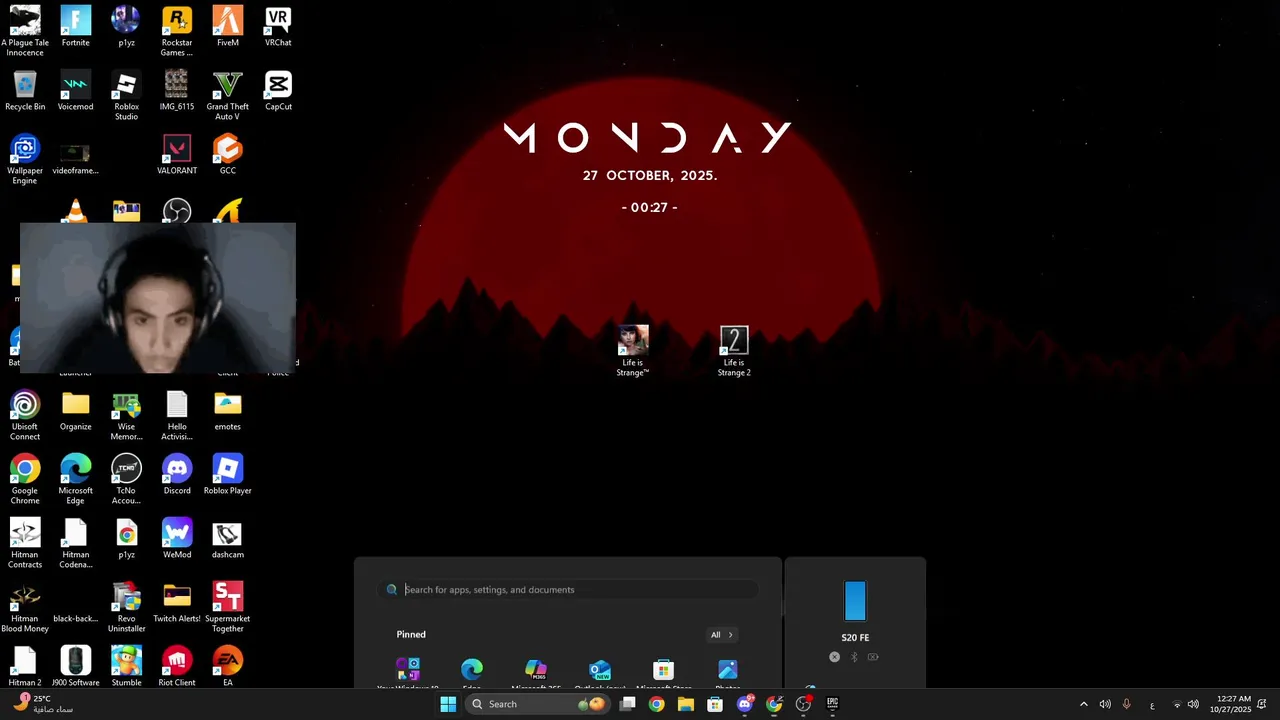Viewport: 1280px width, 720px height.
Task: Launch Life is Strange 2 shortcut
Action: 734,351
